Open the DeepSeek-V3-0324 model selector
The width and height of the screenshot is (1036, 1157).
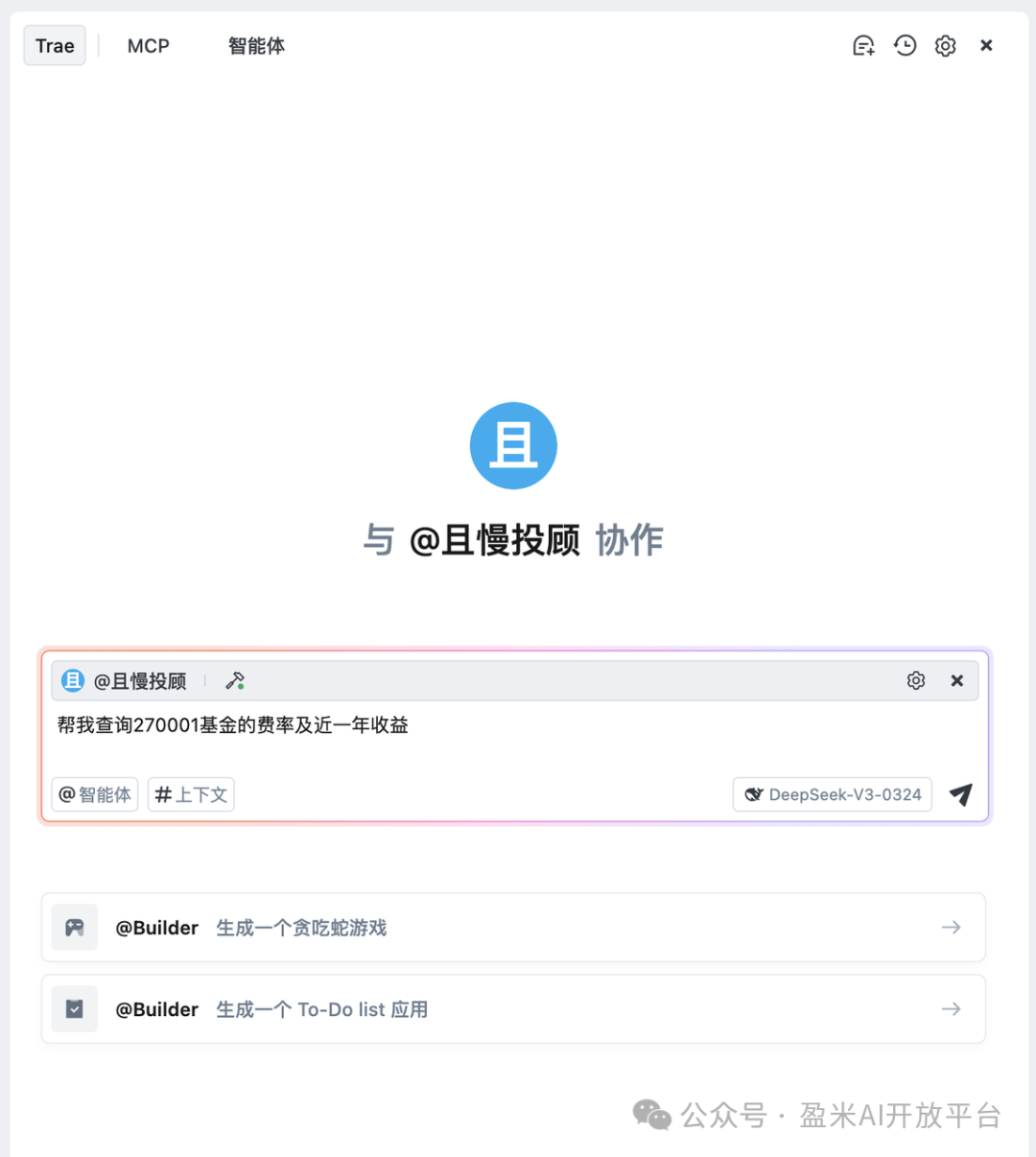click(x=833, y=794)
